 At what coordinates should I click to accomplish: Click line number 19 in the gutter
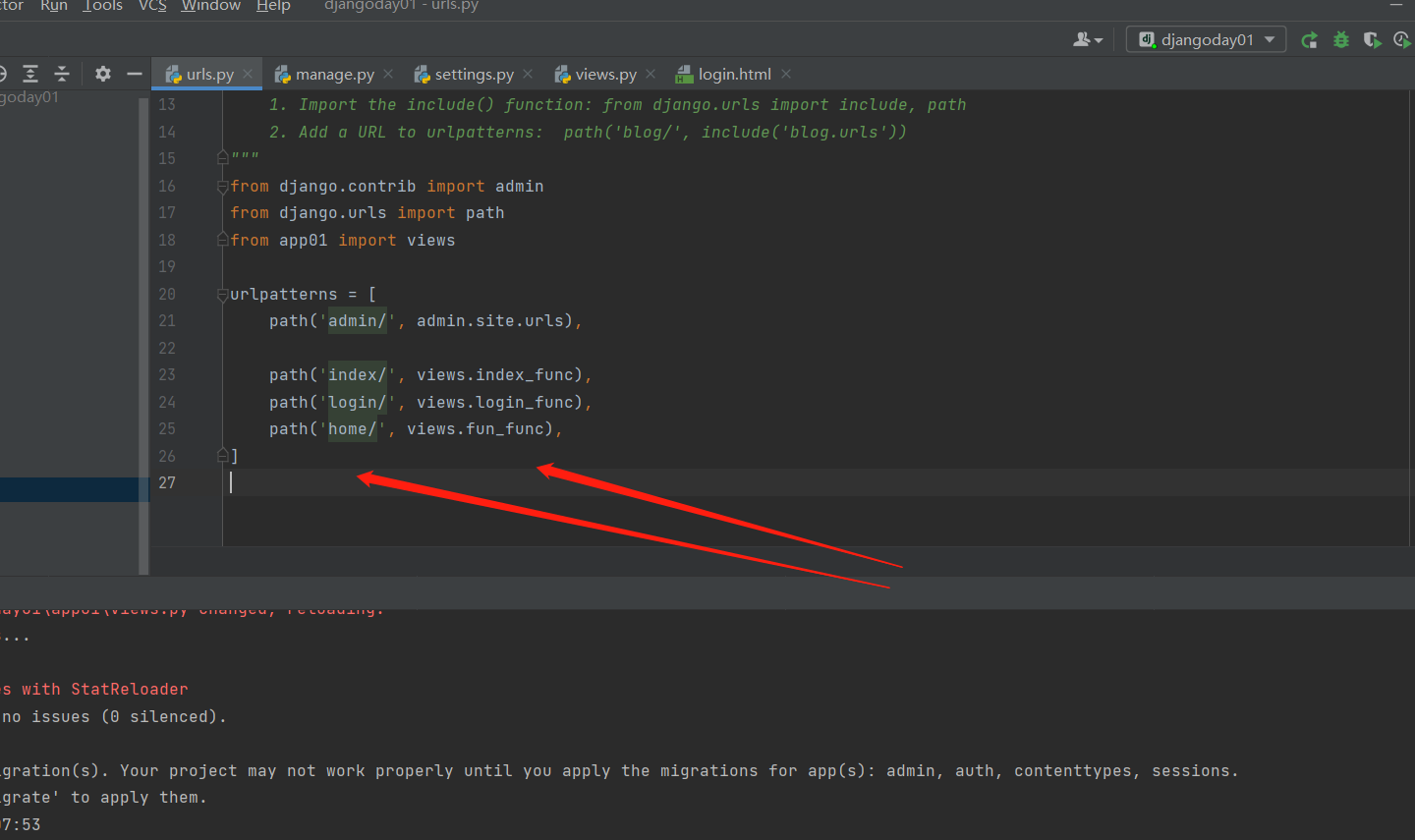pyautogui.click(x=167, y=267)
